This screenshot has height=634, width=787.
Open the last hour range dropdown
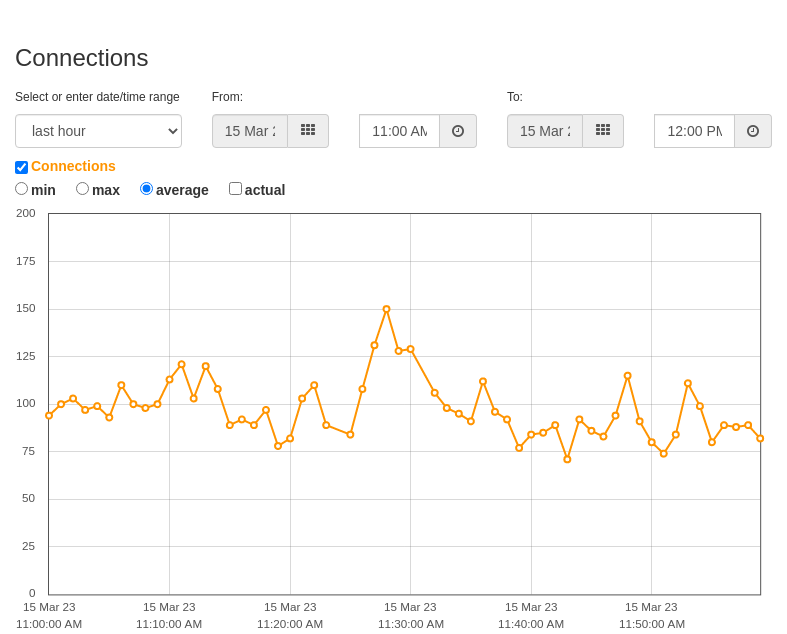click(98, 131)
